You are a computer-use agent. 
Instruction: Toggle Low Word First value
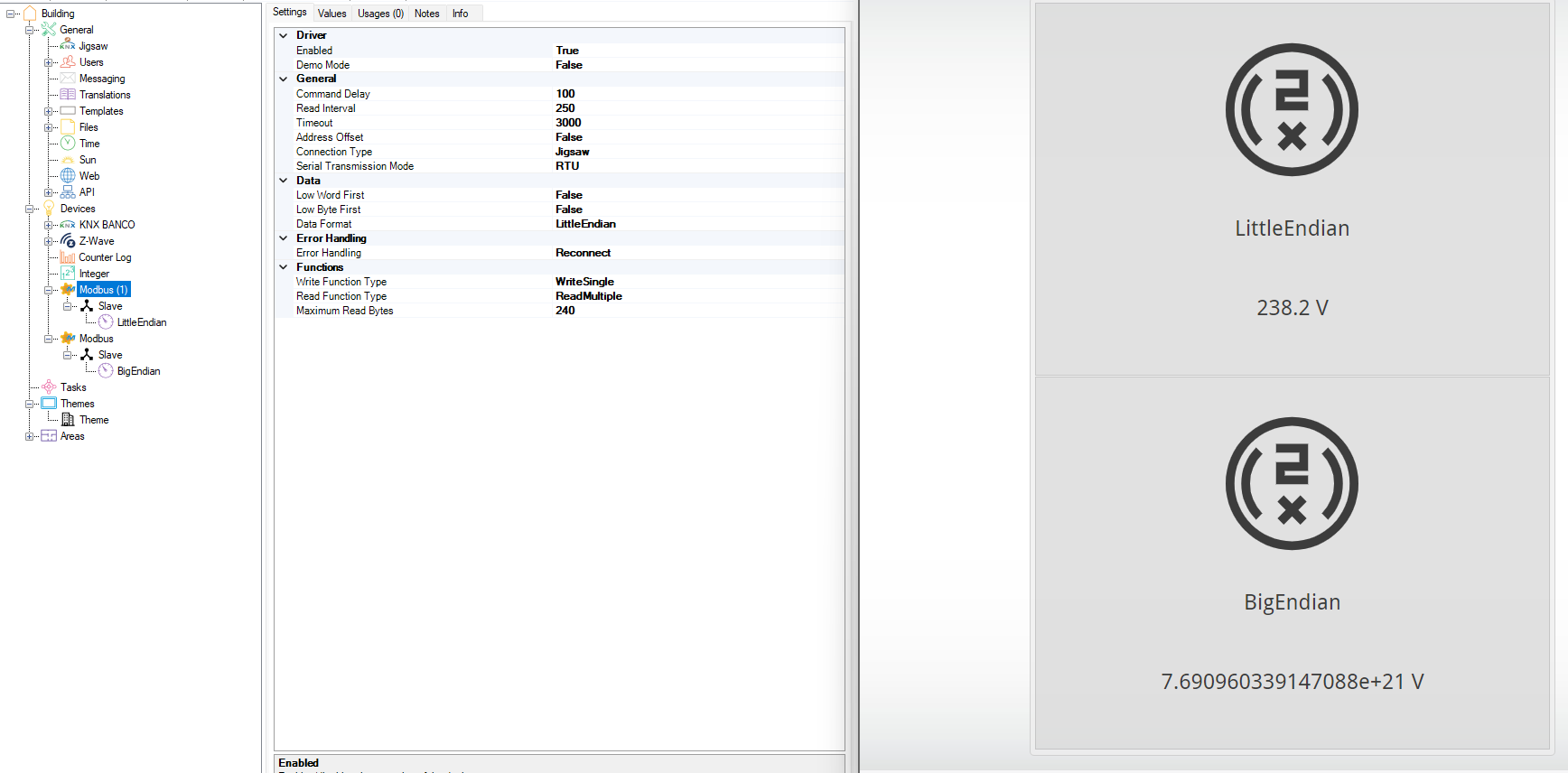pyautogui.click(x=569, y=195)
